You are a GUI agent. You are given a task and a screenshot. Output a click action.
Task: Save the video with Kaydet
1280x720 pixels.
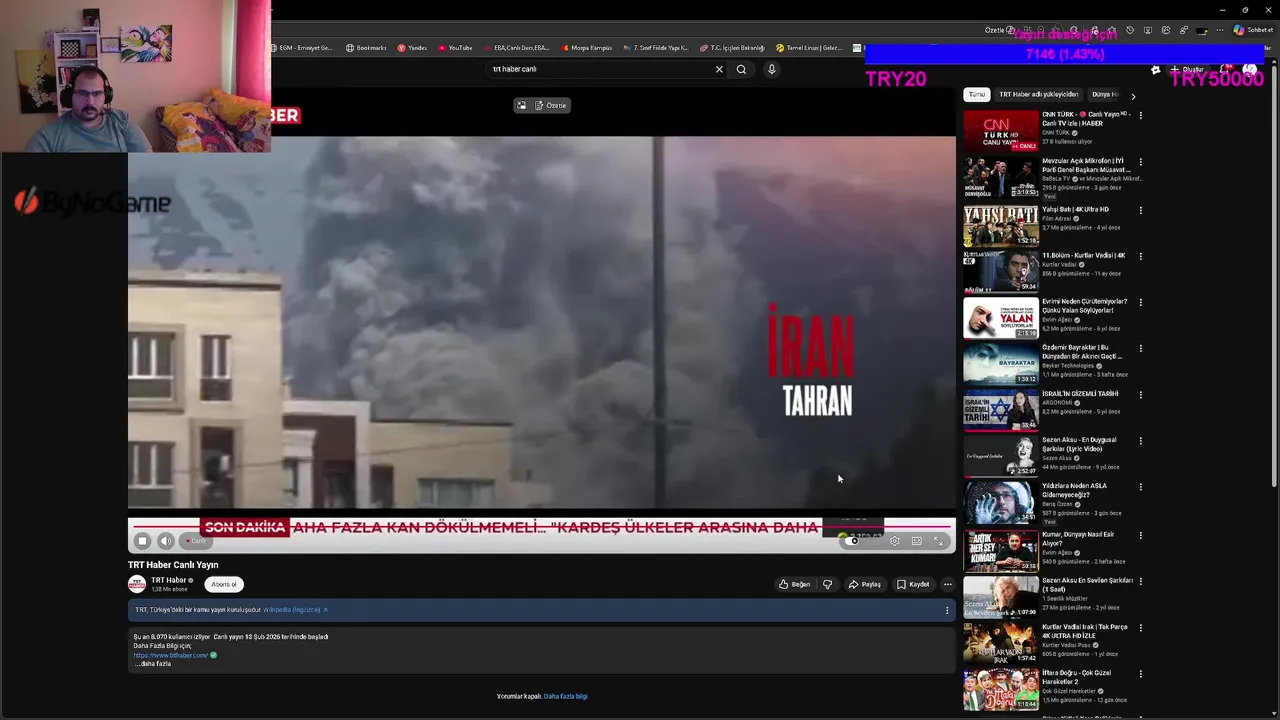[913, 584]
